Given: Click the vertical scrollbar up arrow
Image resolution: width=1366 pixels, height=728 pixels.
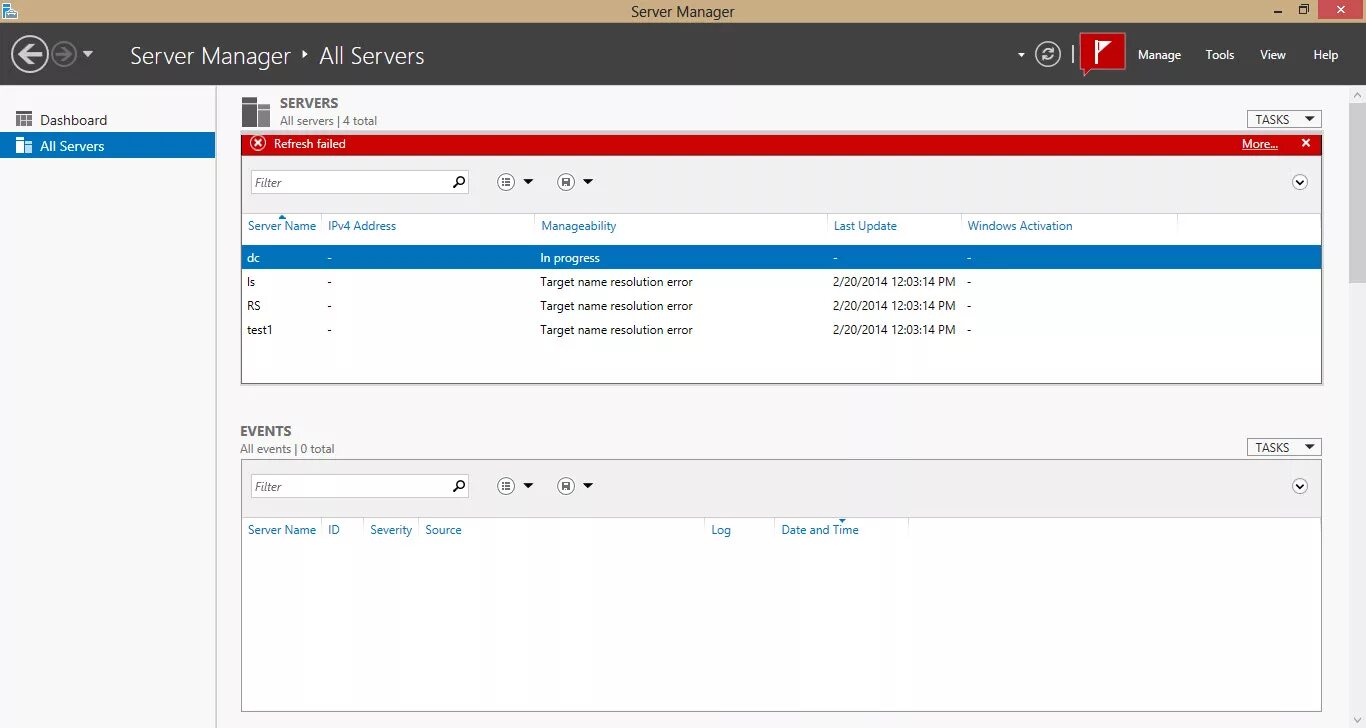Looking at the screenshot, I should tap(1357, 94).
